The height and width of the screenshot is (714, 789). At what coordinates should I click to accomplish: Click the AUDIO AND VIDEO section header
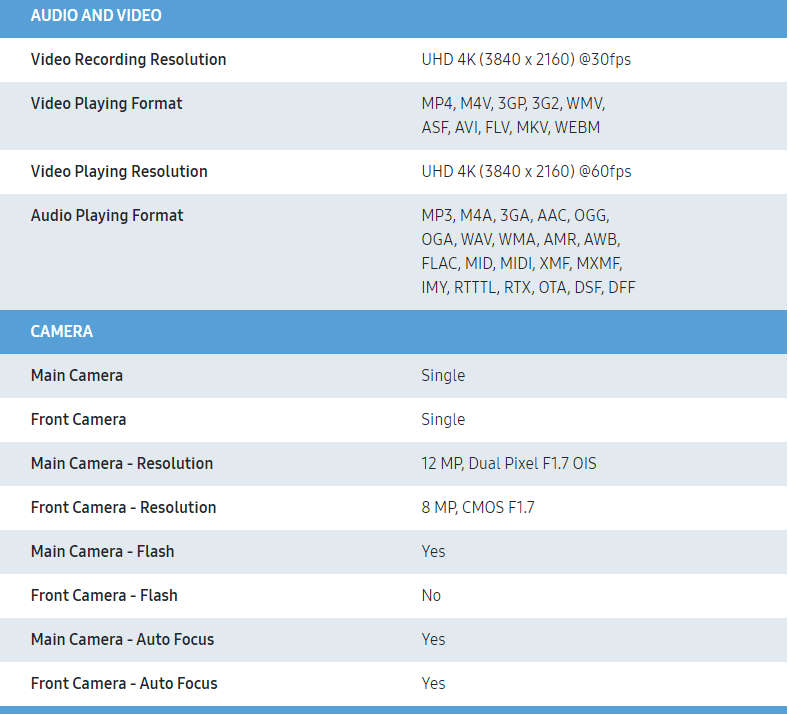[x=96, y=16]
